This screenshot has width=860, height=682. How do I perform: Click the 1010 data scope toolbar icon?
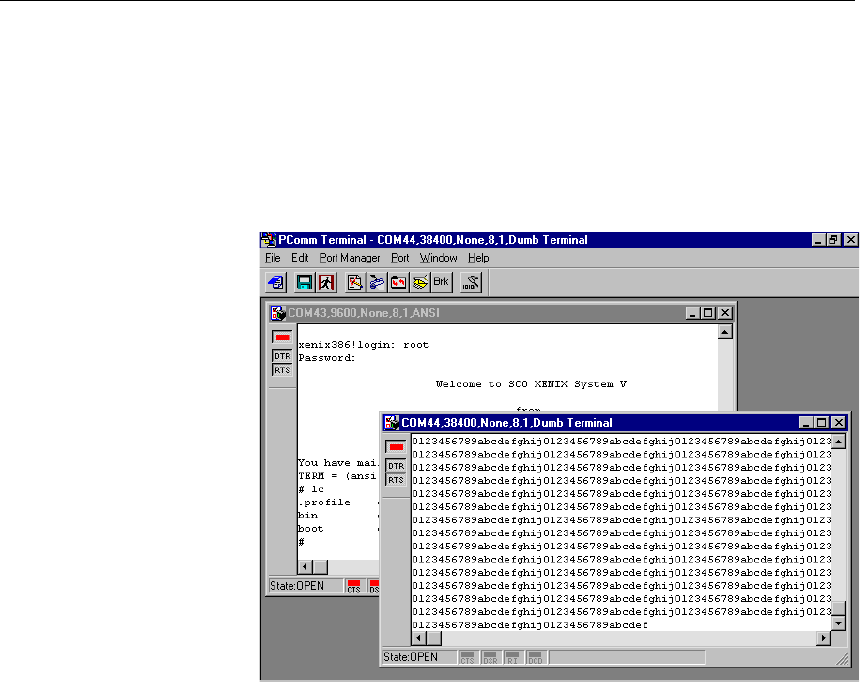pos(471,283)
